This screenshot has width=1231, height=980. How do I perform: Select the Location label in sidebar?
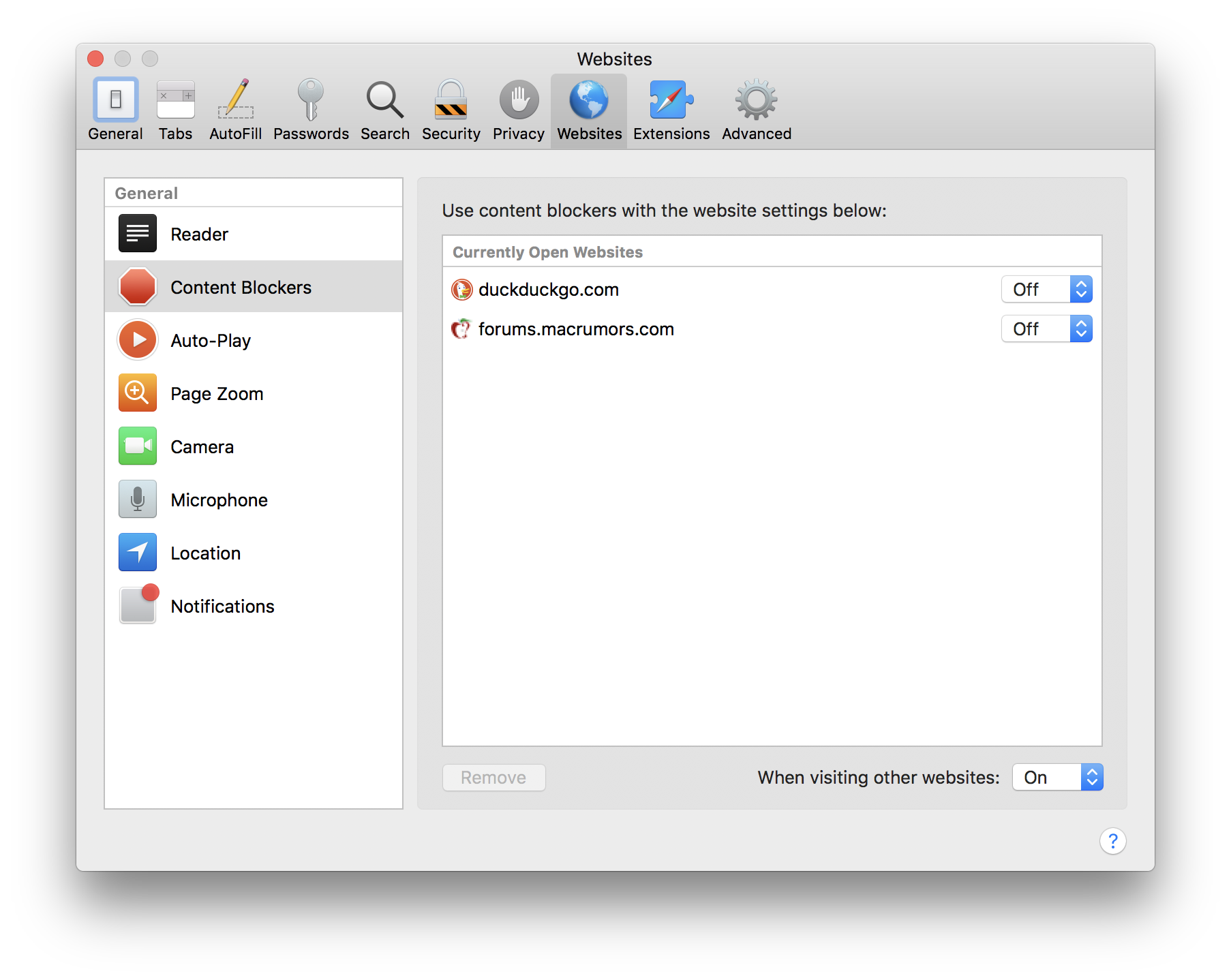205,553
